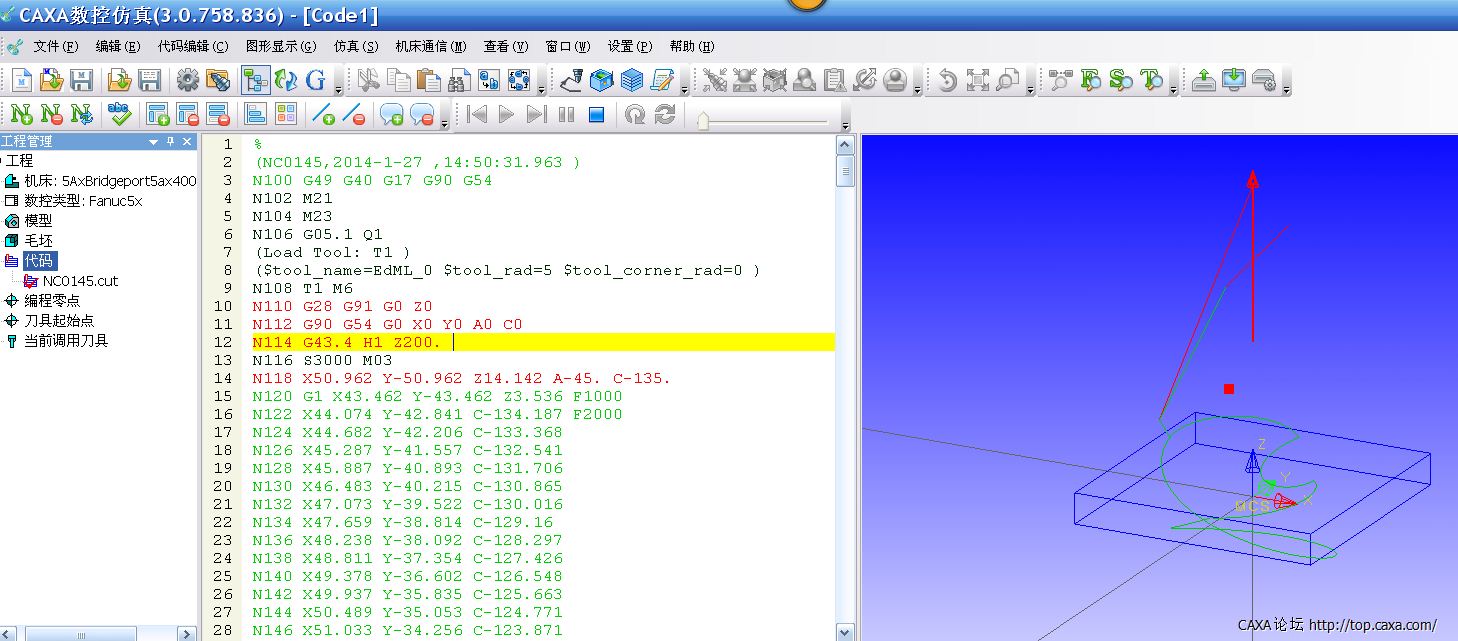Click the green N minus line-number icon
This screenshot has height=641, width=1458.
pyautogui.click(x=52, y=114)
